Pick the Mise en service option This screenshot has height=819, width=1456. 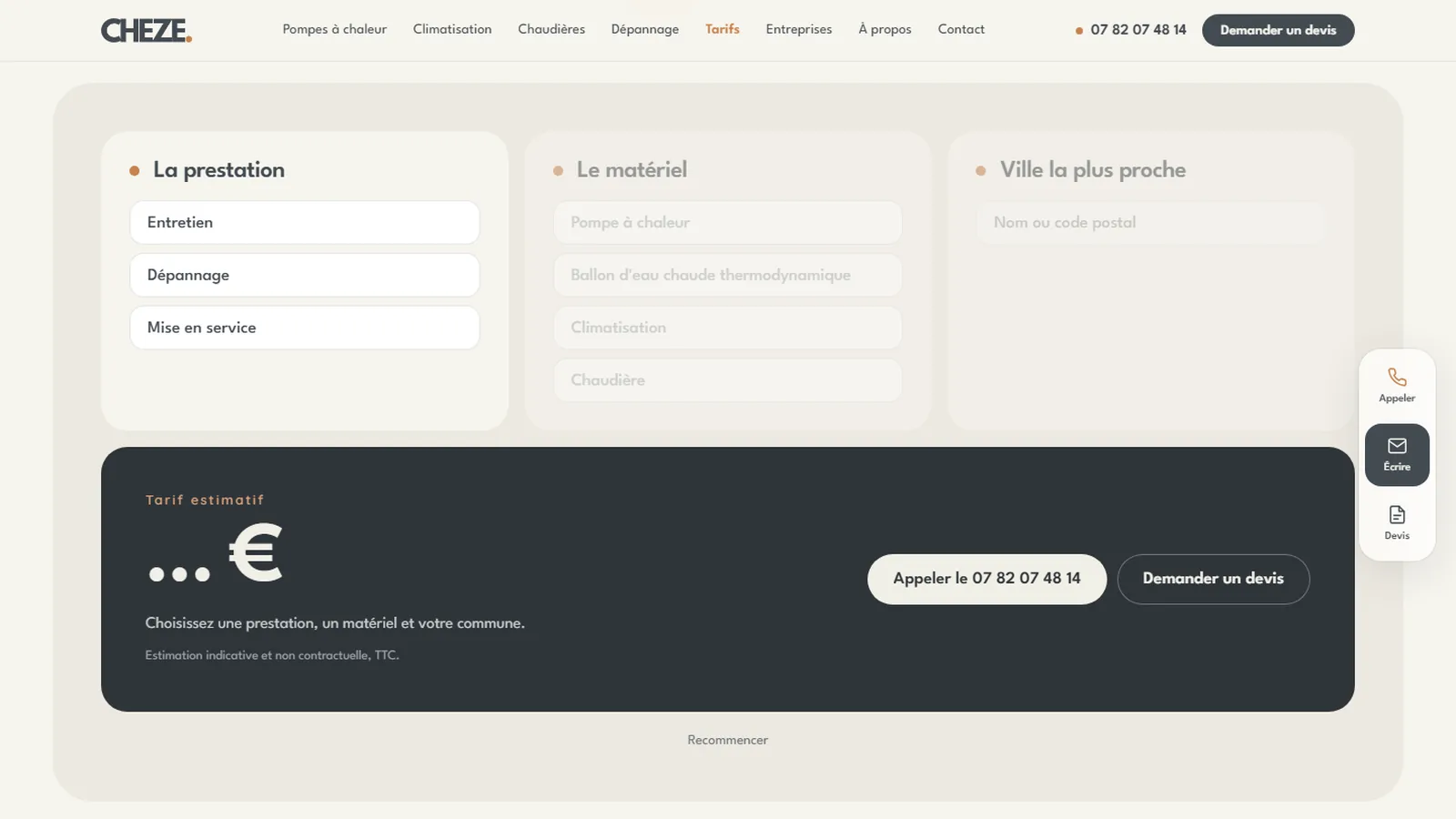pyautogui.click(x=305, y=328)
